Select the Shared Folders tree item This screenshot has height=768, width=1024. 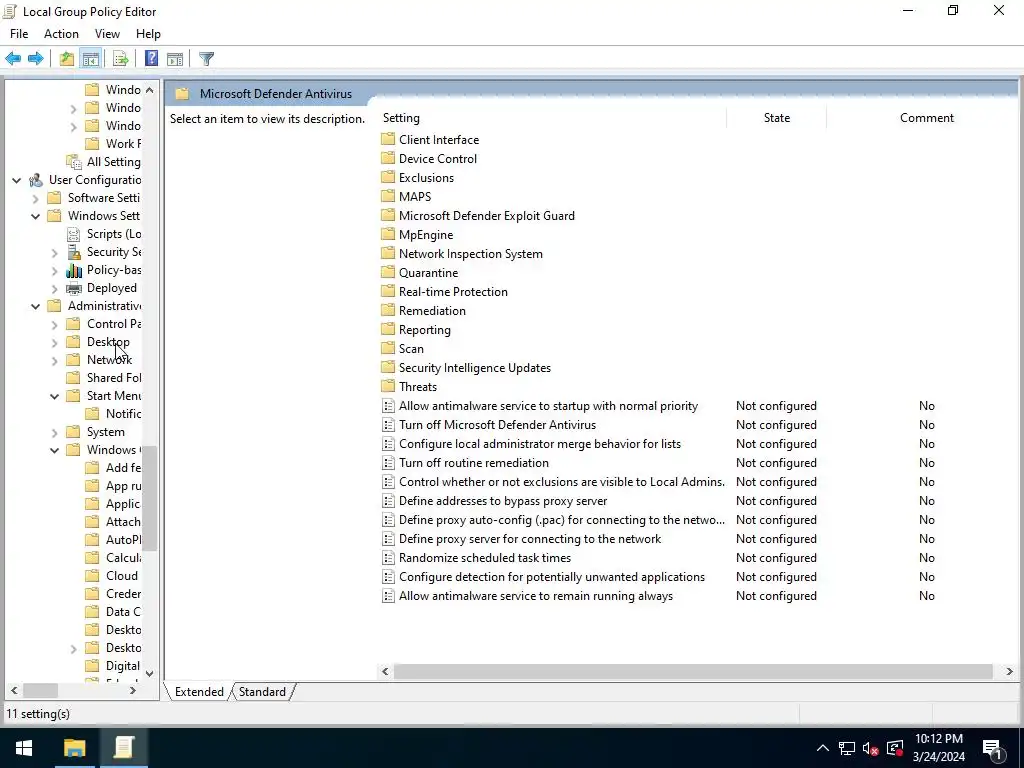coord(114,378)
